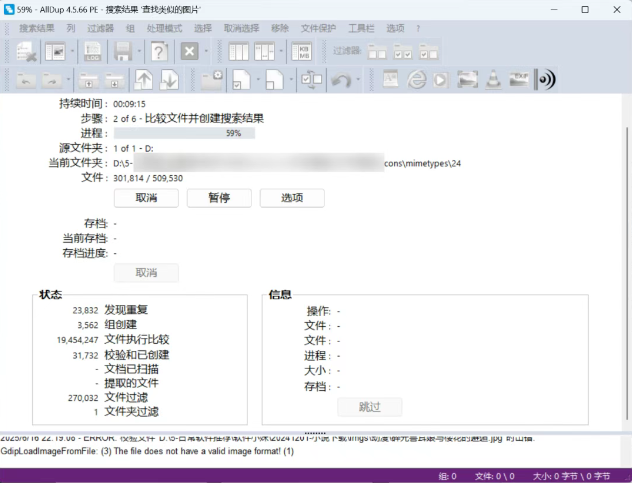Click the up arrow file icon
Image resolution: width=632 pixels, height=483 pixels.
[x=144, y=80]
